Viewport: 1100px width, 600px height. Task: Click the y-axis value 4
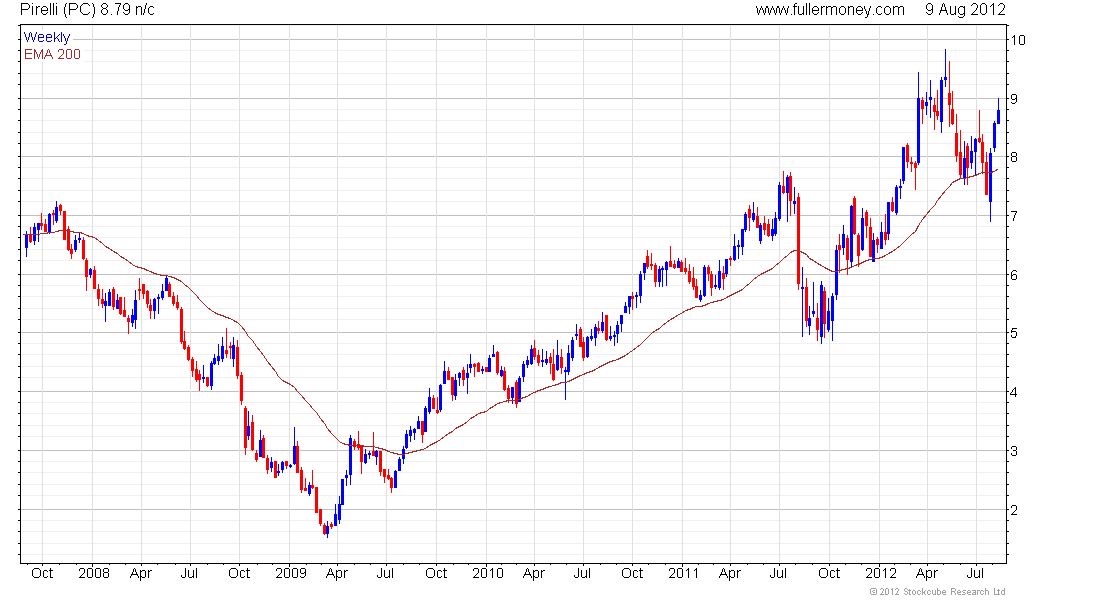point(1014,392)
